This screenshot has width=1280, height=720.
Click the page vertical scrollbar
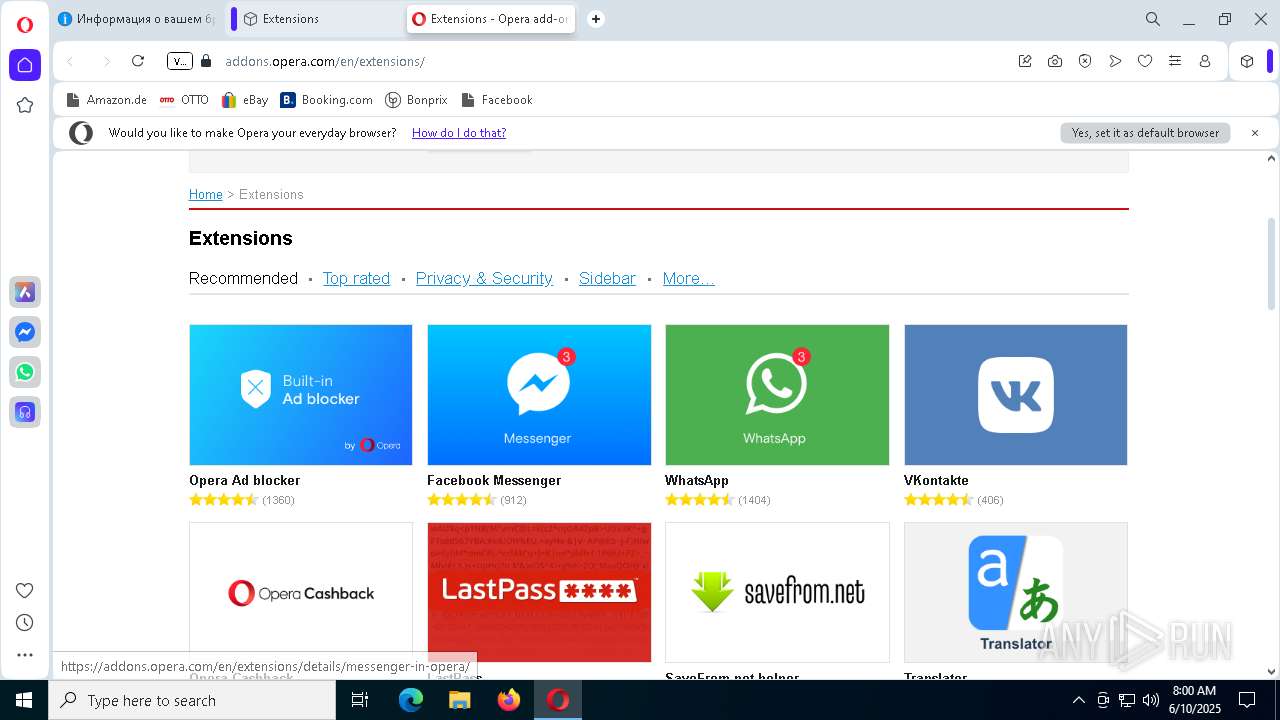[1272, 263]
